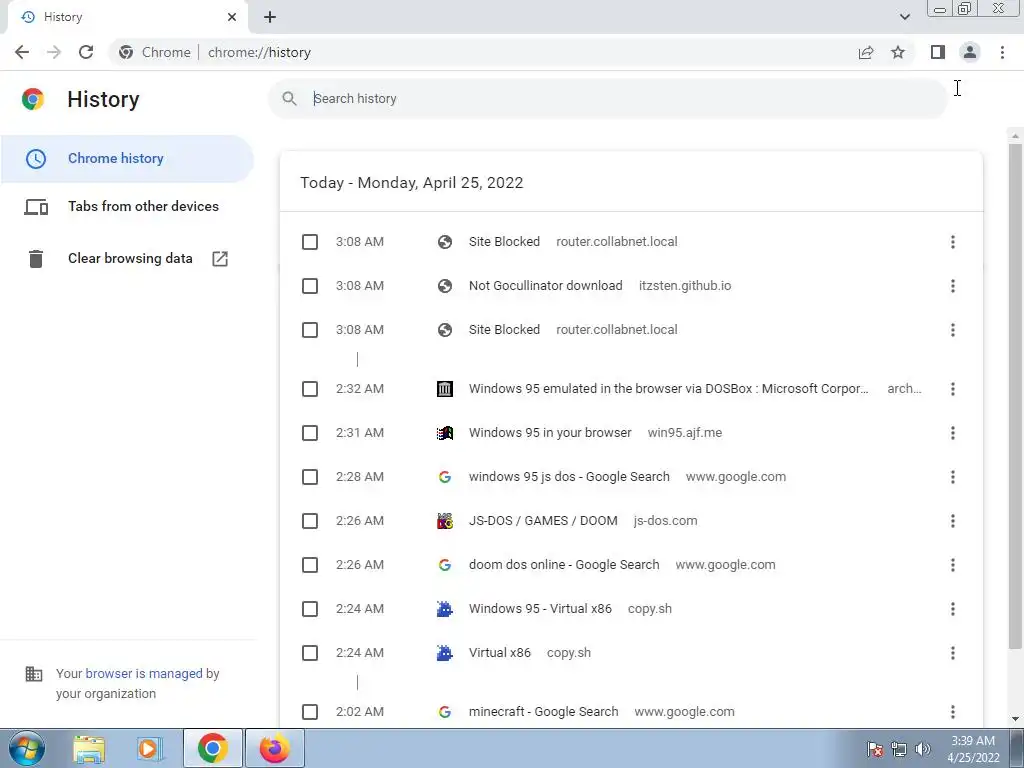The height and width of the screenshot is (768, 1024).
Task: Open minecraft - Google Search link
Action: [543, 712]
